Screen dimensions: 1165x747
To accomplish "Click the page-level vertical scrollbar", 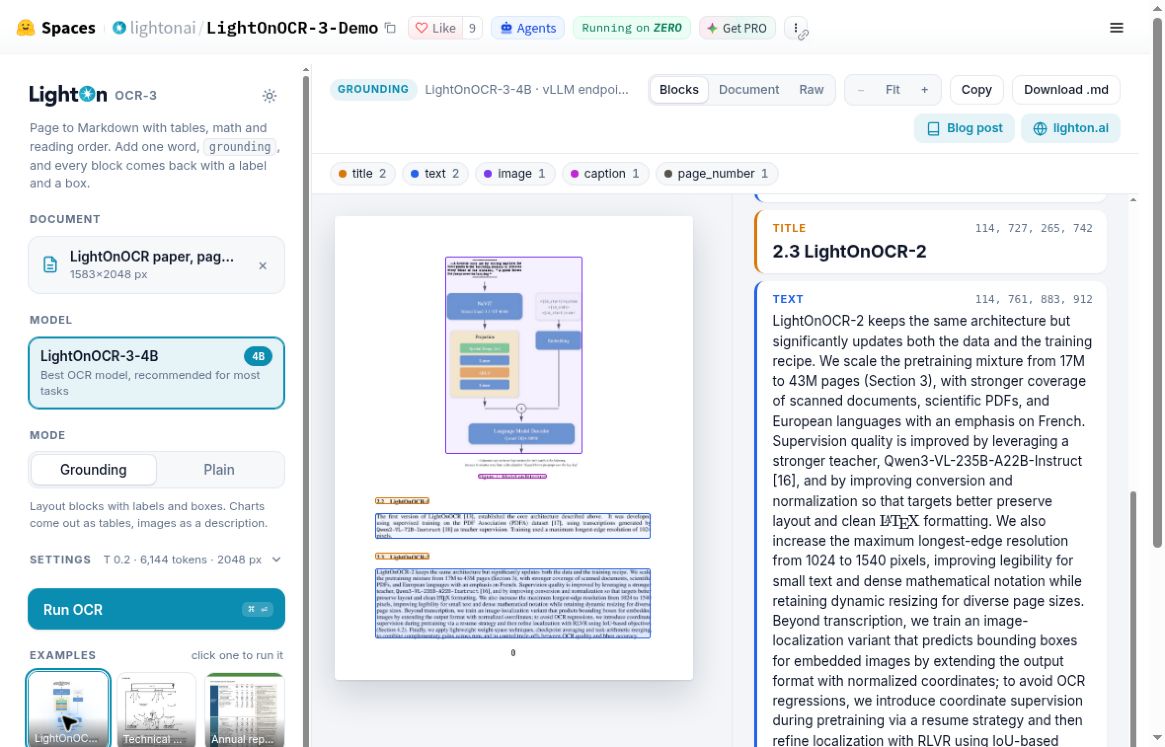I will pos(1157,282).
